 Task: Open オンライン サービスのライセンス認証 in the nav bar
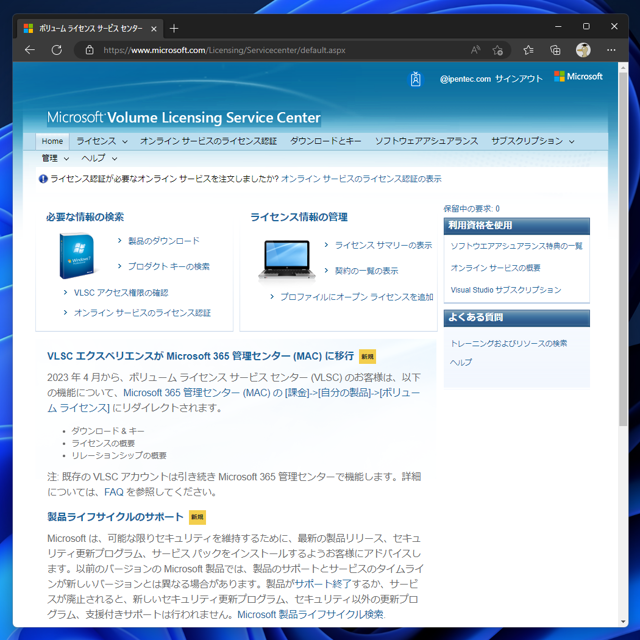click(x=209, y=141)
